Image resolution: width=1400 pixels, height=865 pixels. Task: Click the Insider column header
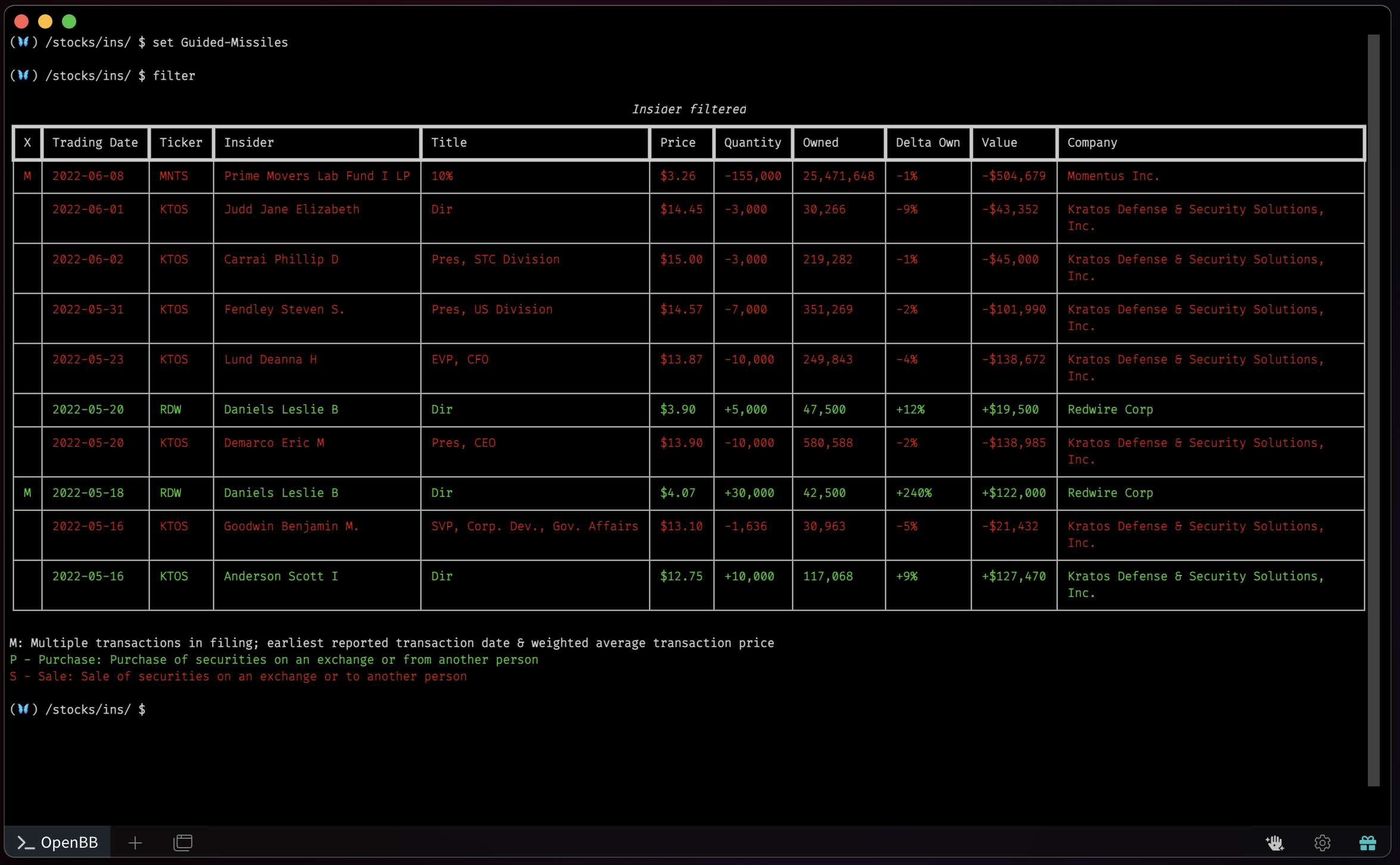tap(317, 142)
